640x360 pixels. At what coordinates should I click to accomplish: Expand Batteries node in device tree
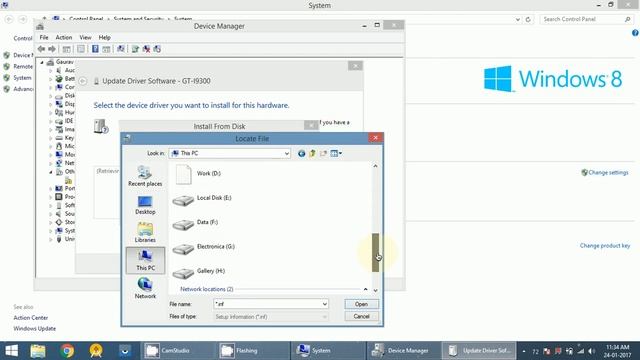click(51, 79)
